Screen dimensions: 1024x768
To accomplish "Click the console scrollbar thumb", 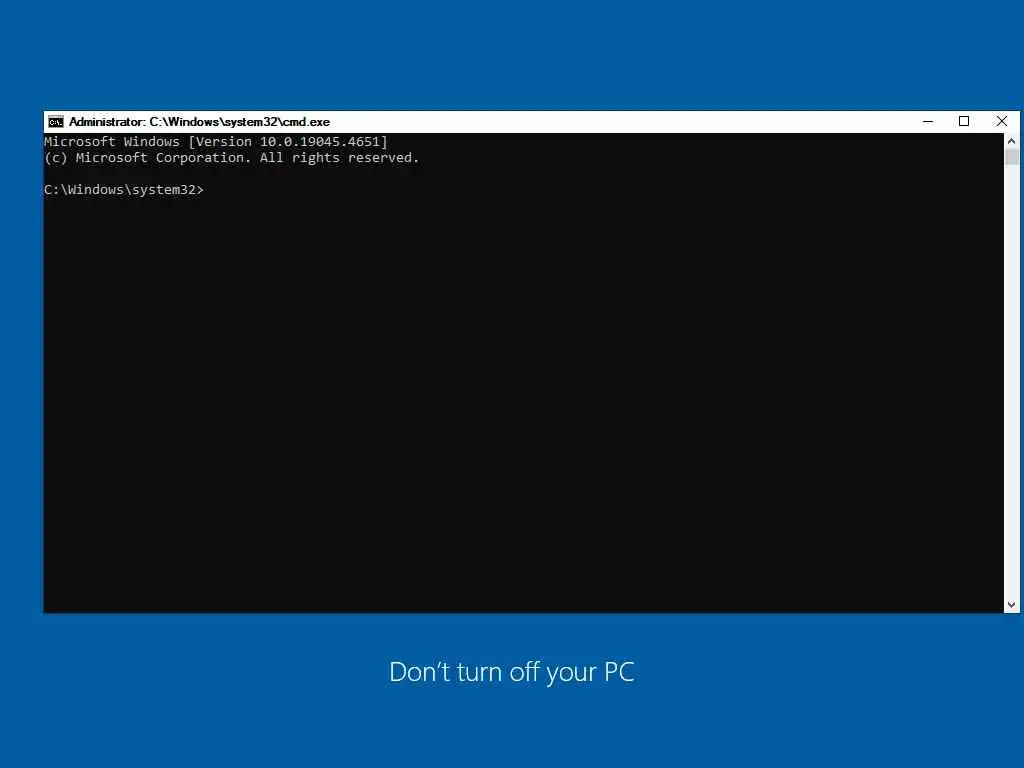I will [1012, 157].
